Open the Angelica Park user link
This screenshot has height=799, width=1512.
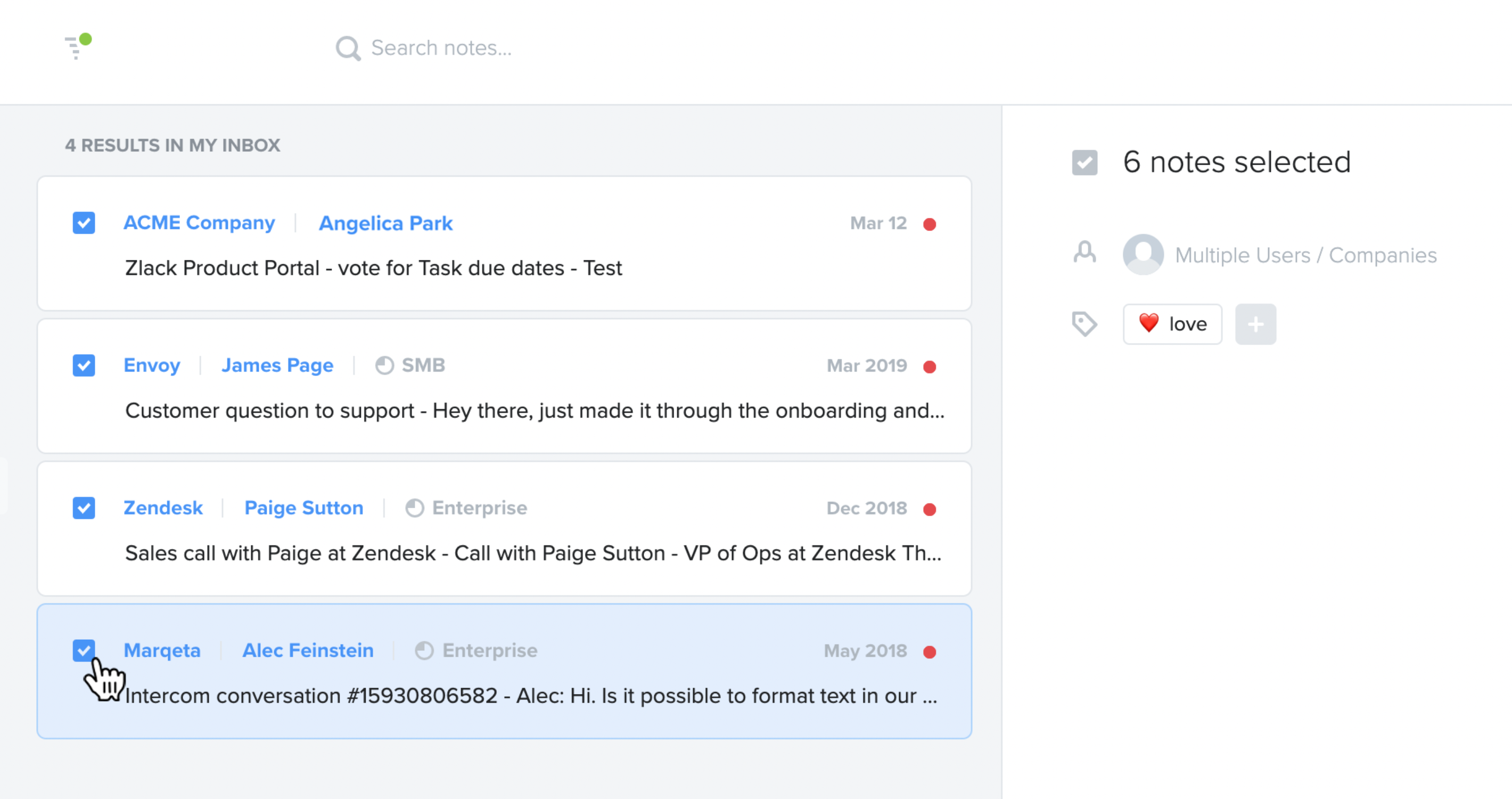coord(385,223)
